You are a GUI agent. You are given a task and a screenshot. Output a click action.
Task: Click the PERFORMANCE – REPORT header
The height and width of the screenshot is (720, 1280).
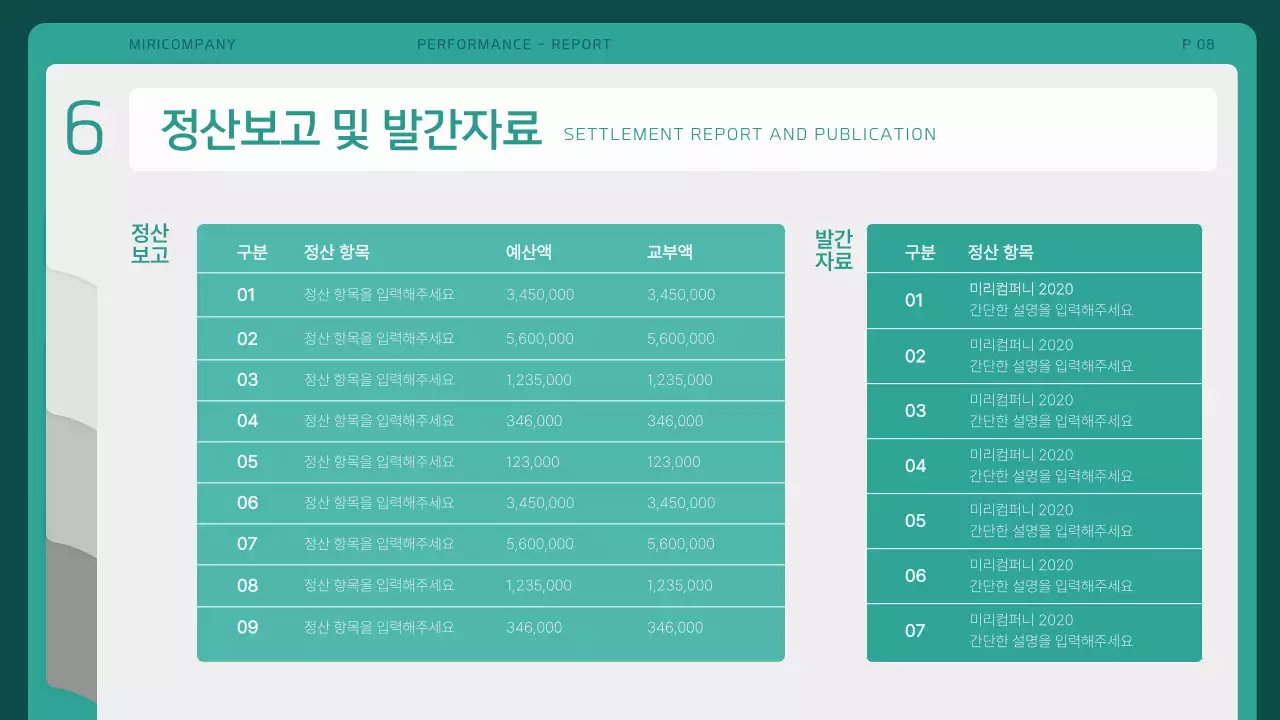pyautogui.click(x=514, y=44)
